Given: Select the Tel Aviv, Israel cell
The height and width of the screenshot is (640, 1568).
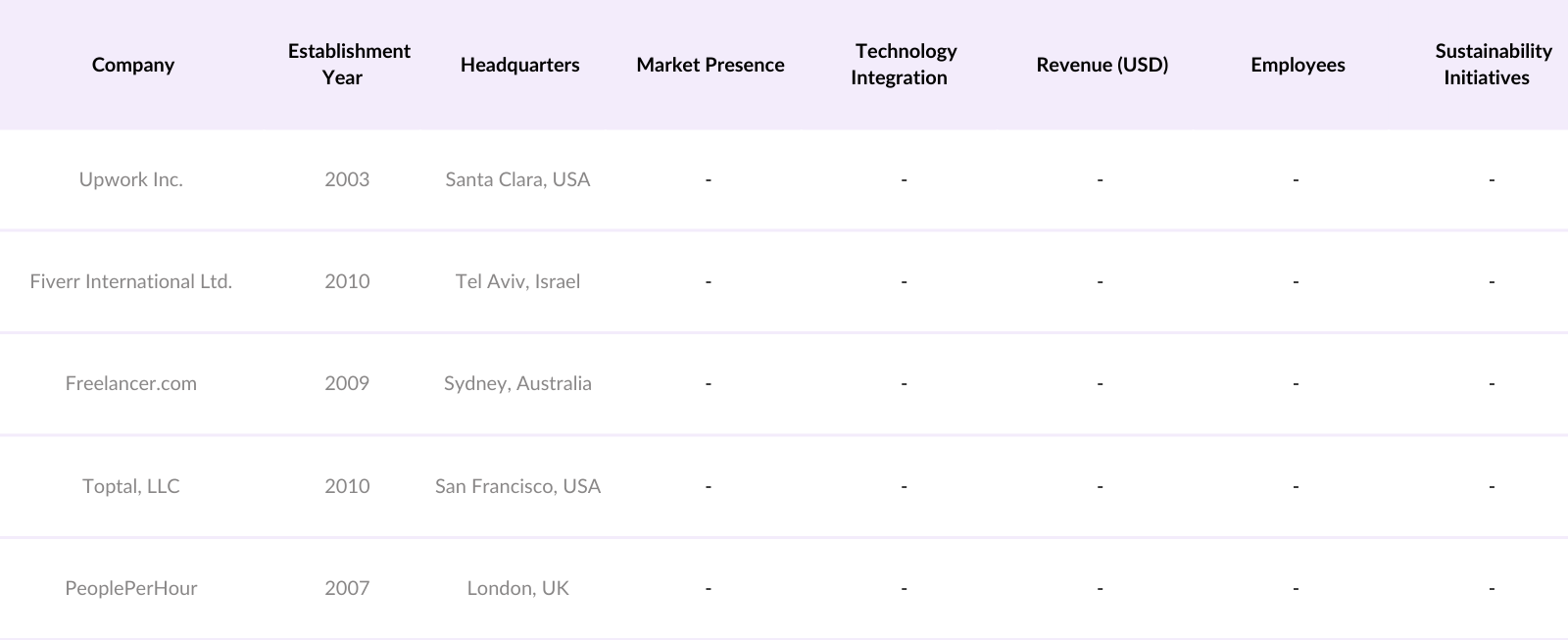Looking at the screenshot, I should click(x=517, y=281).
